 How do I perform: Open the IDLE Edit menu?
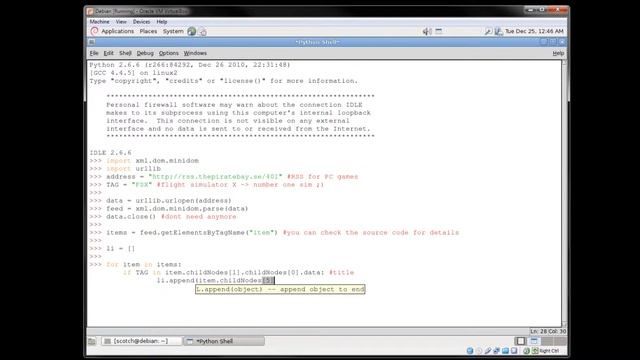click(108, 53)
